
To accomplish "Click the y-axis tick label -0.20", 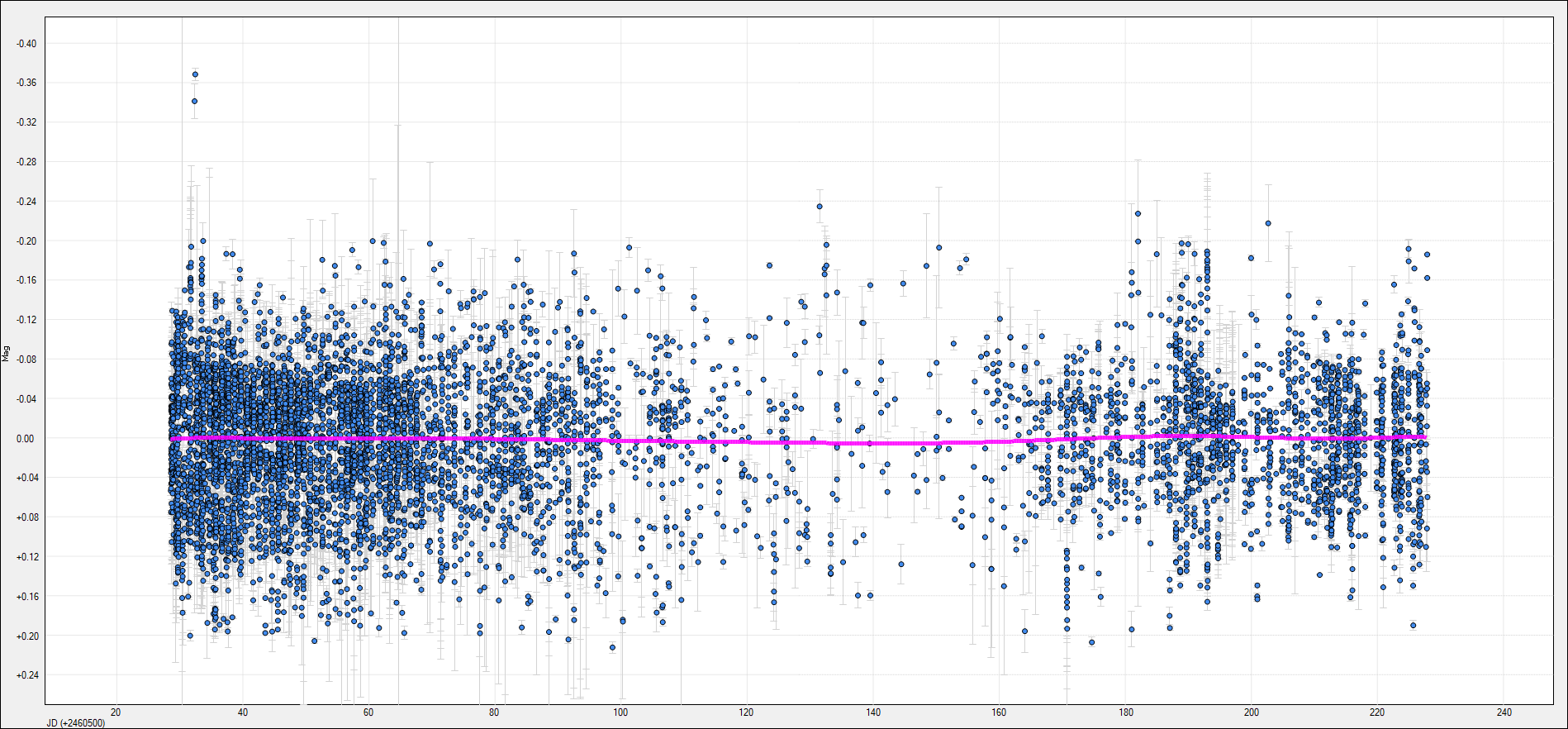I will coord(27,241).
